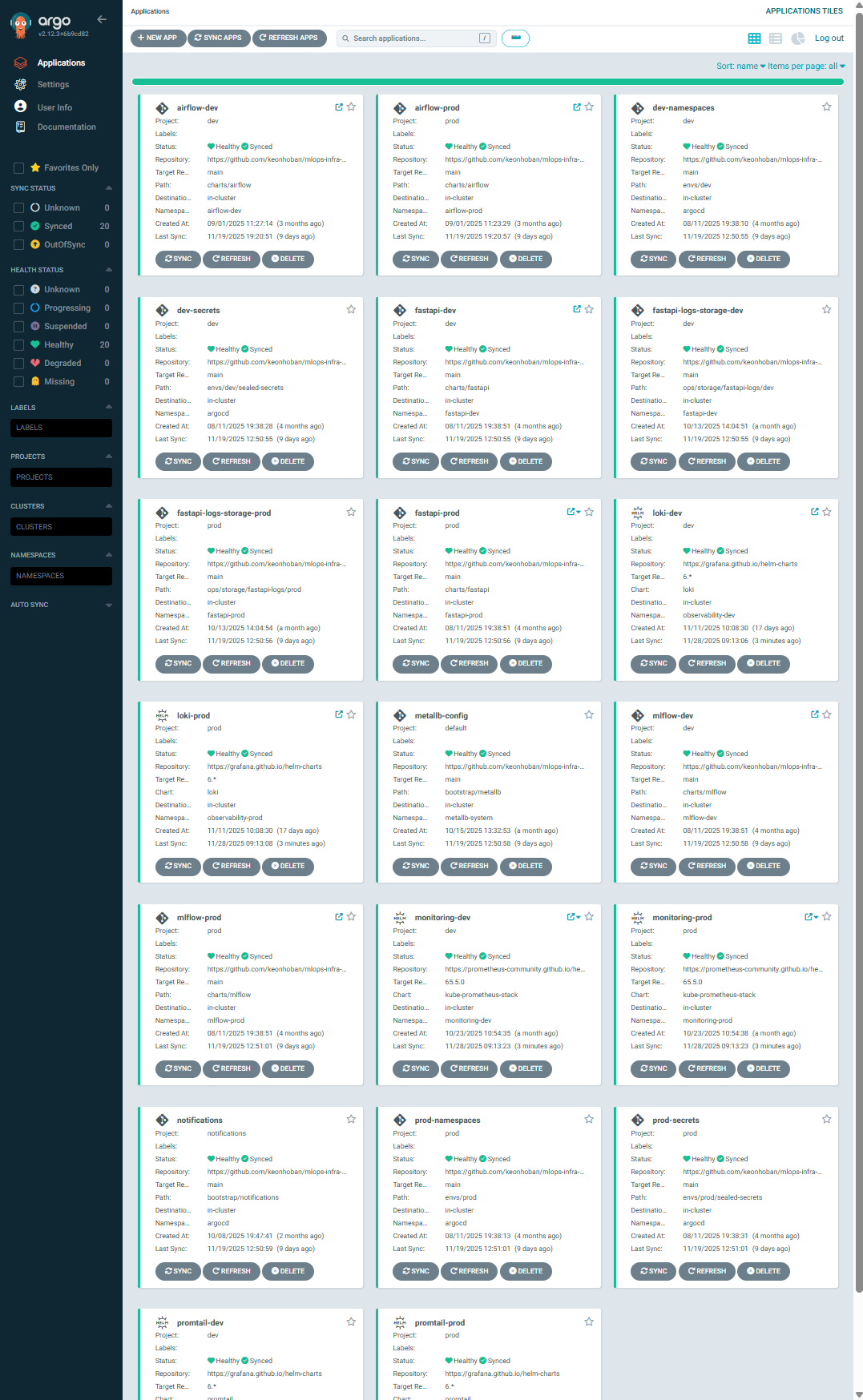Image resolution: width=863 pixels, height=1400 pixels.
Task: Collapse the Labels filter section
Action: pyautogui.click(x=109, y=408)
